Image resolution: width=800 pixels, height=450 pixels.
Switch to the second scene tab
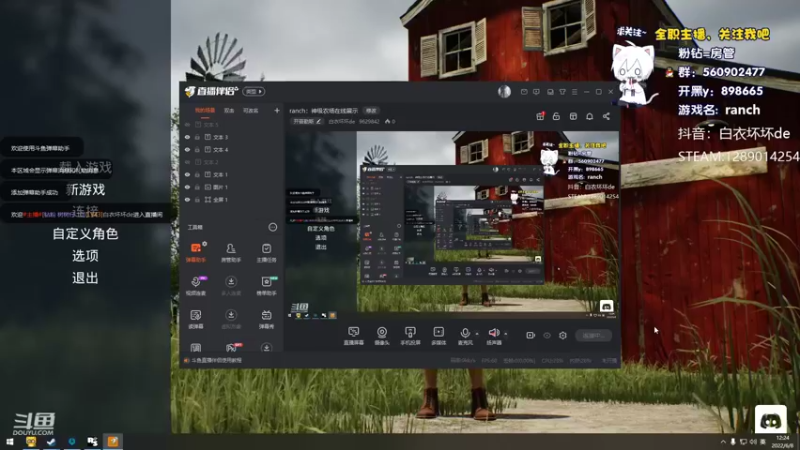(229, 110)
